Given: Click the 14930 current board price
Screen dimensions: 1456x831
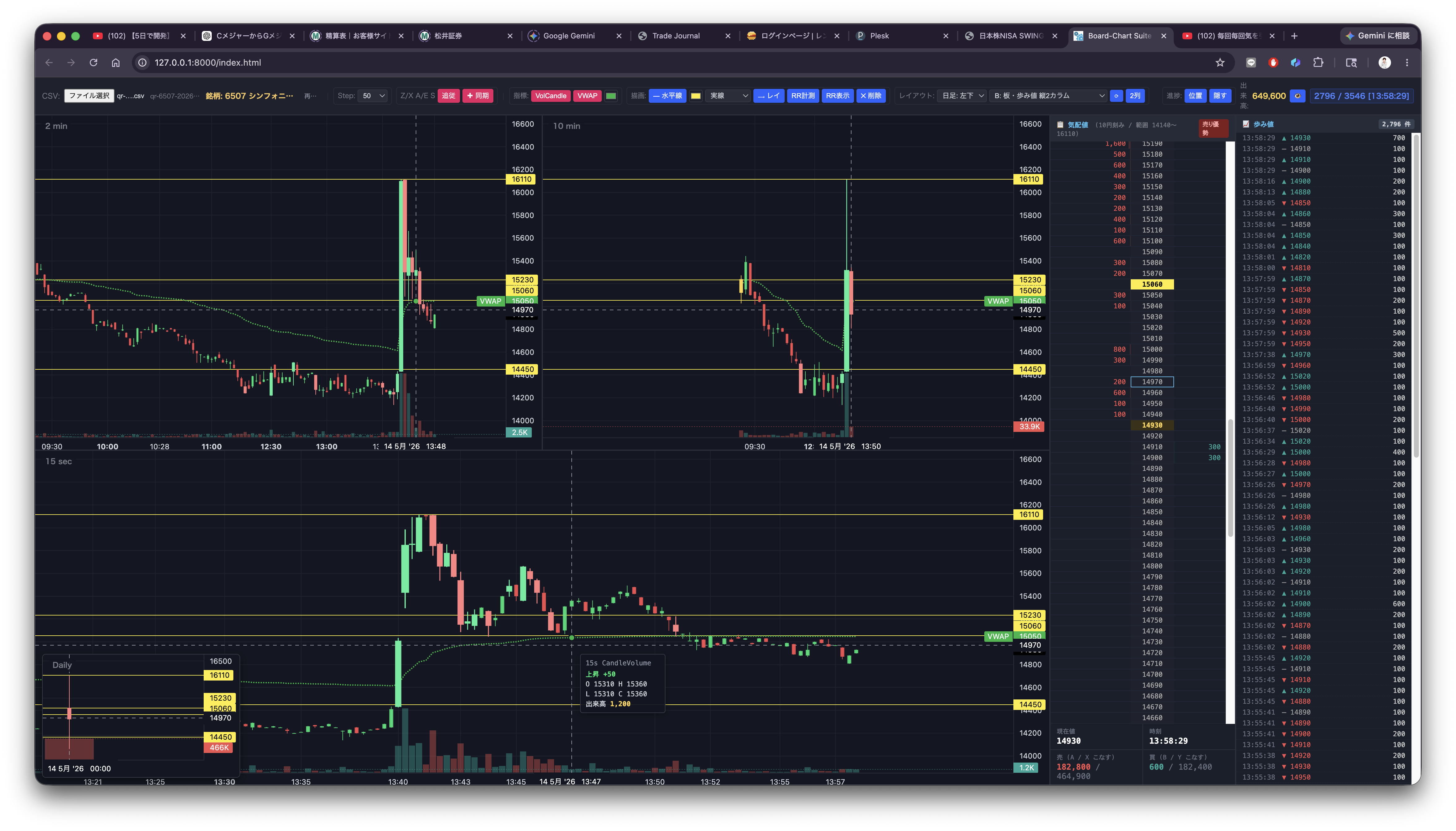Looking at the screenshot, I should click(x=1152, y=424).
